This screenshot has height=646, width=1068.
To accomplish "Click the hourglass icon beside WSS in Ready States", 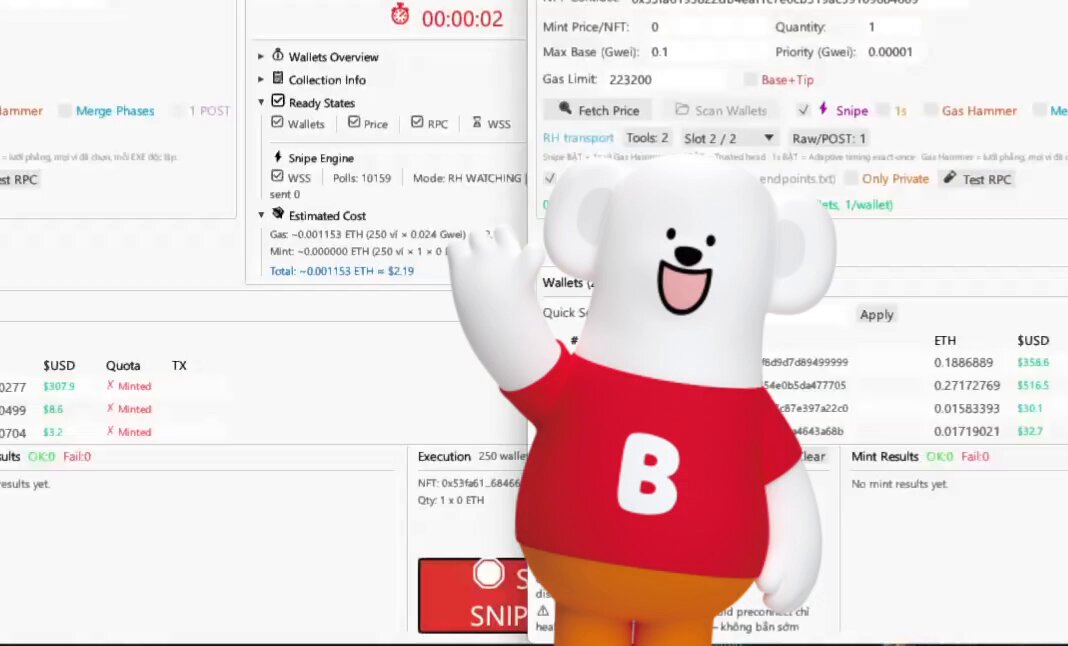I will point(477,122).
